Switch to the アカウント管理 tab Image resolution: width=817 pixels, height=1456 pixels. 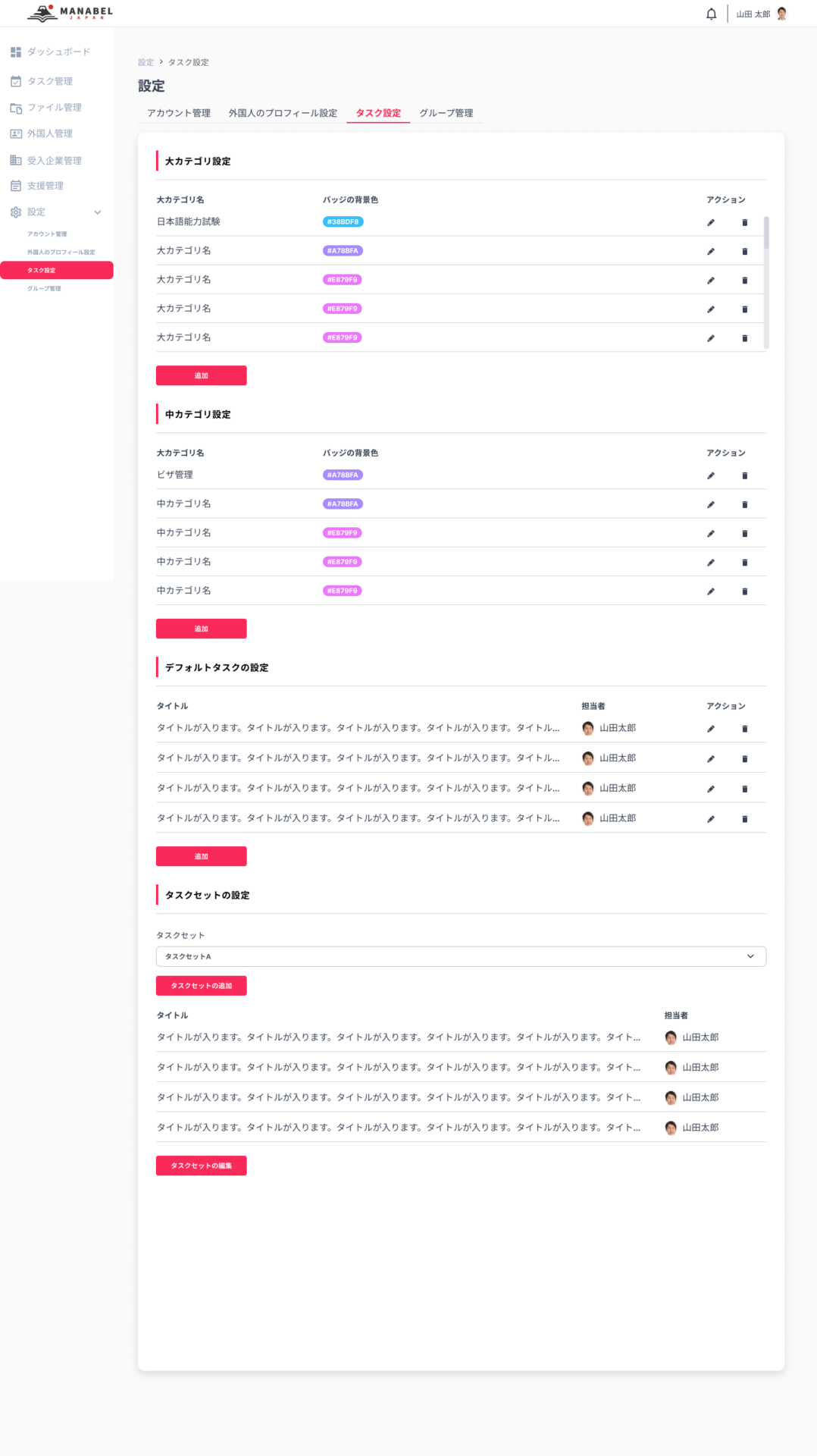179,113
